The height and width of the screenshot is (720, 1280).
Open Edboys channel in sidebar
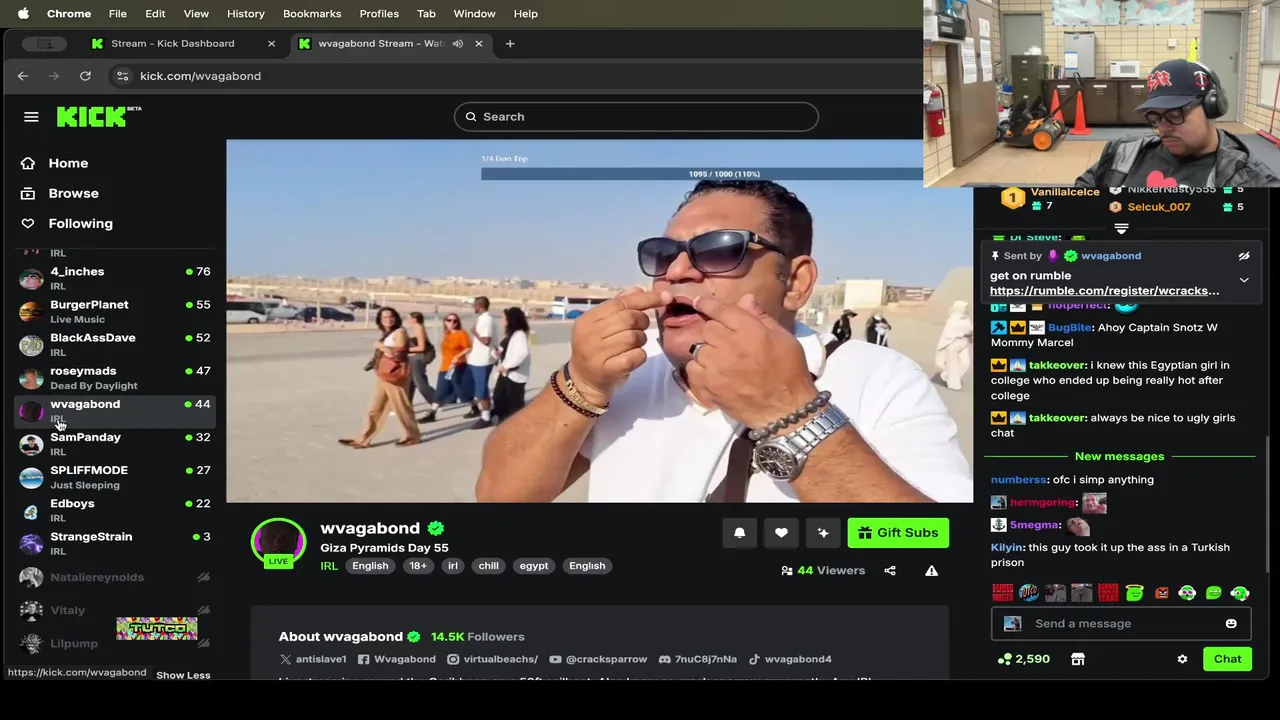[x=115, y=510]
